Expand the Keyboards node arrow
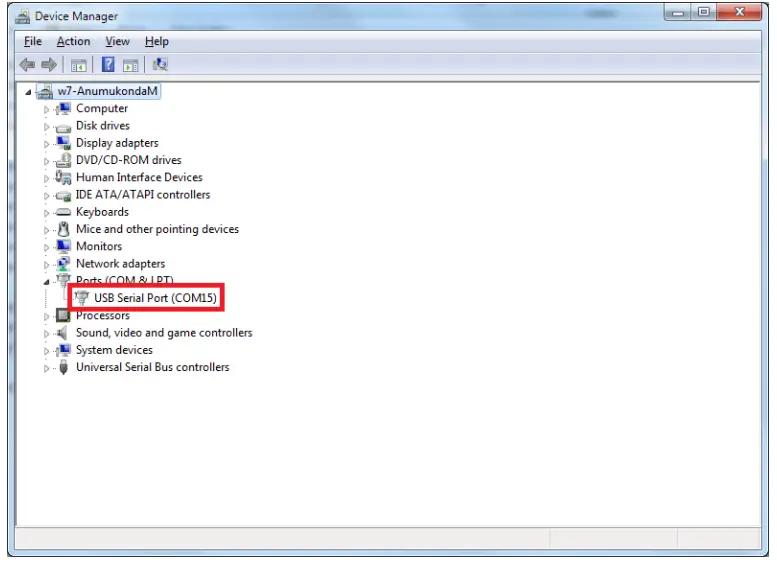The width and height of the screenshot is (777, 563). [x=46, y=213]
